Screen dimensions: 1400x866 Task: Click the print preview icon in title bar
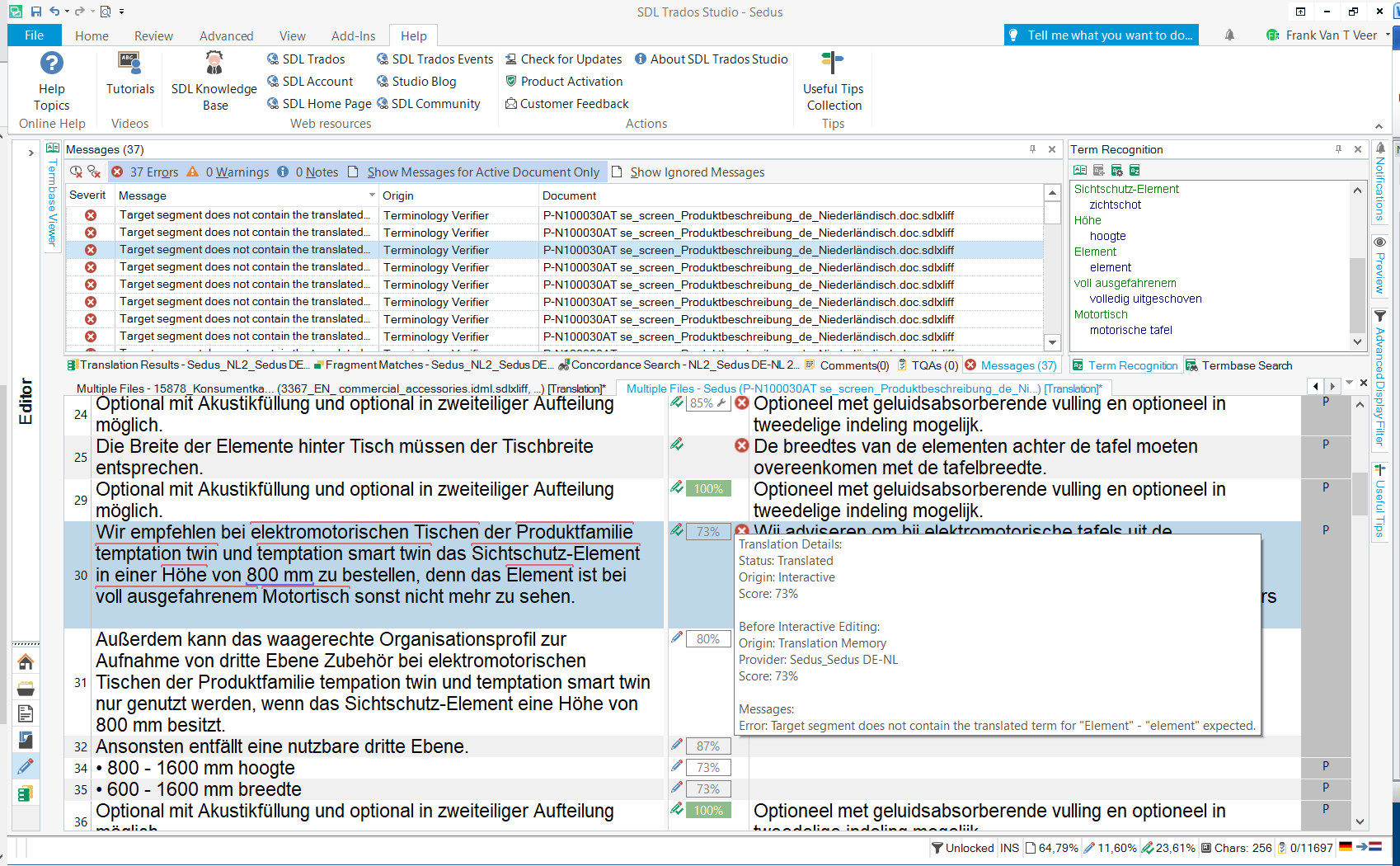[106, 12]
